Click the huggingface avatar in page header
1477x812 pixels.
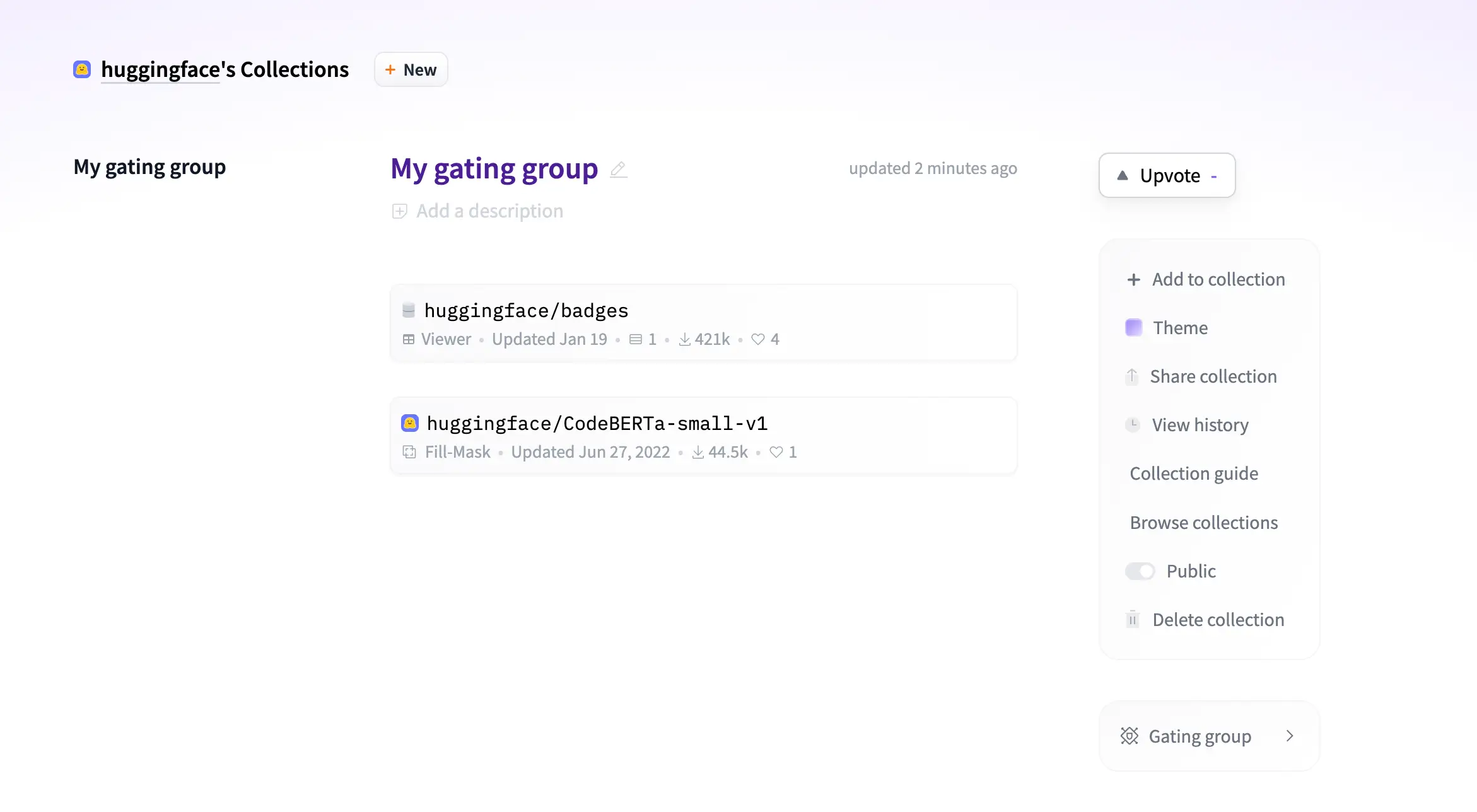point(82,69)
